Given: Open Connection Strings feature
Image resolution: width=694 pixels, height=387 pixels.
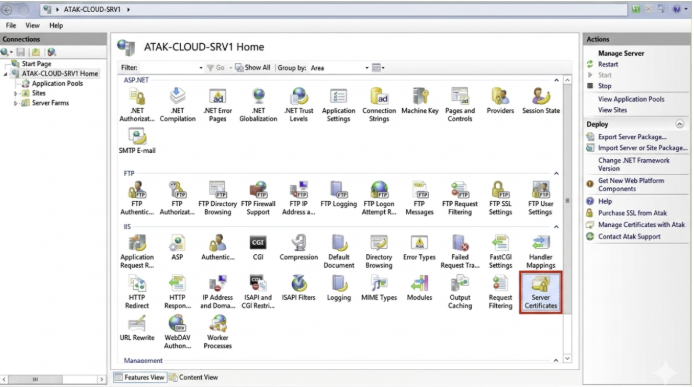Looking at the screenshot, I should click(379, 105).
